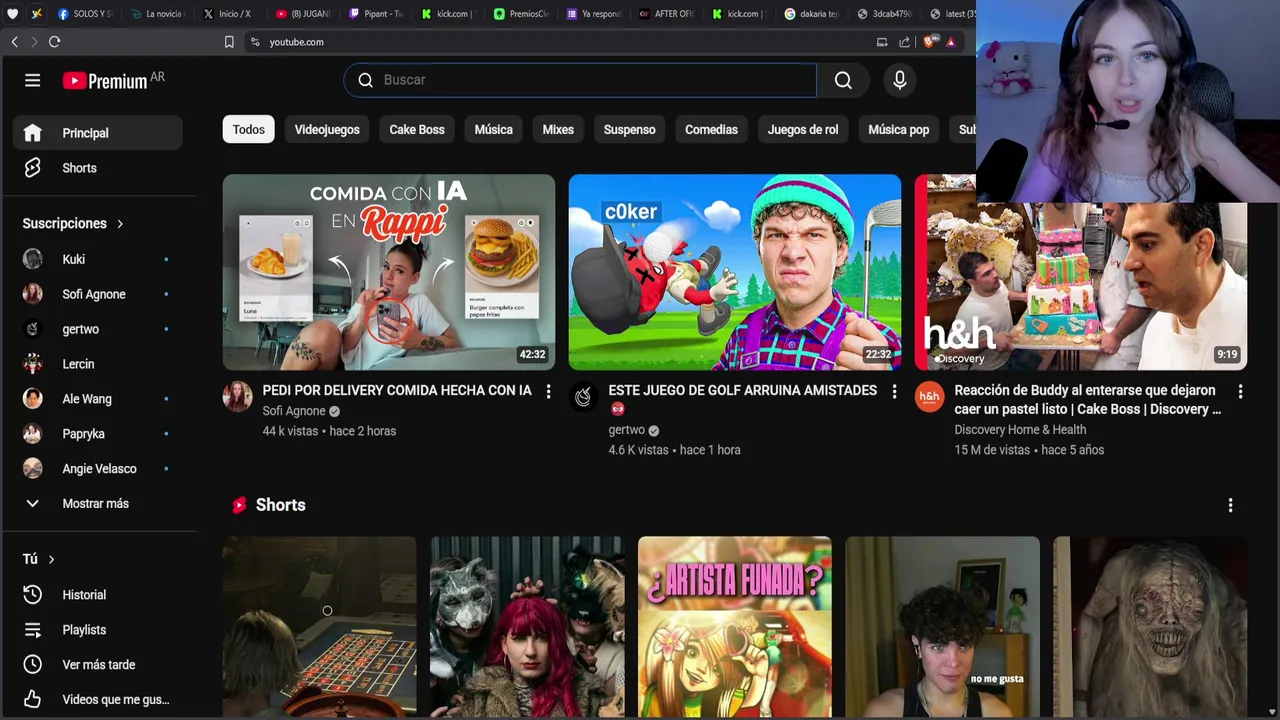This screenshot has height=720, width=1280.
Task: Select the Todos filter chip
Action: 249,130
